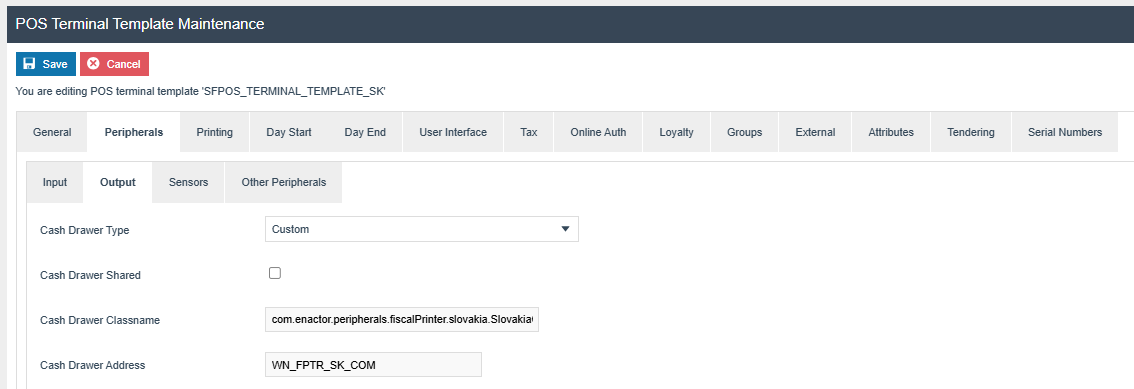Screen dimensions: 1134x389
Task: Click the 'POS Terminal Template Maintenance' title
Action: click(x=140, y=24)
